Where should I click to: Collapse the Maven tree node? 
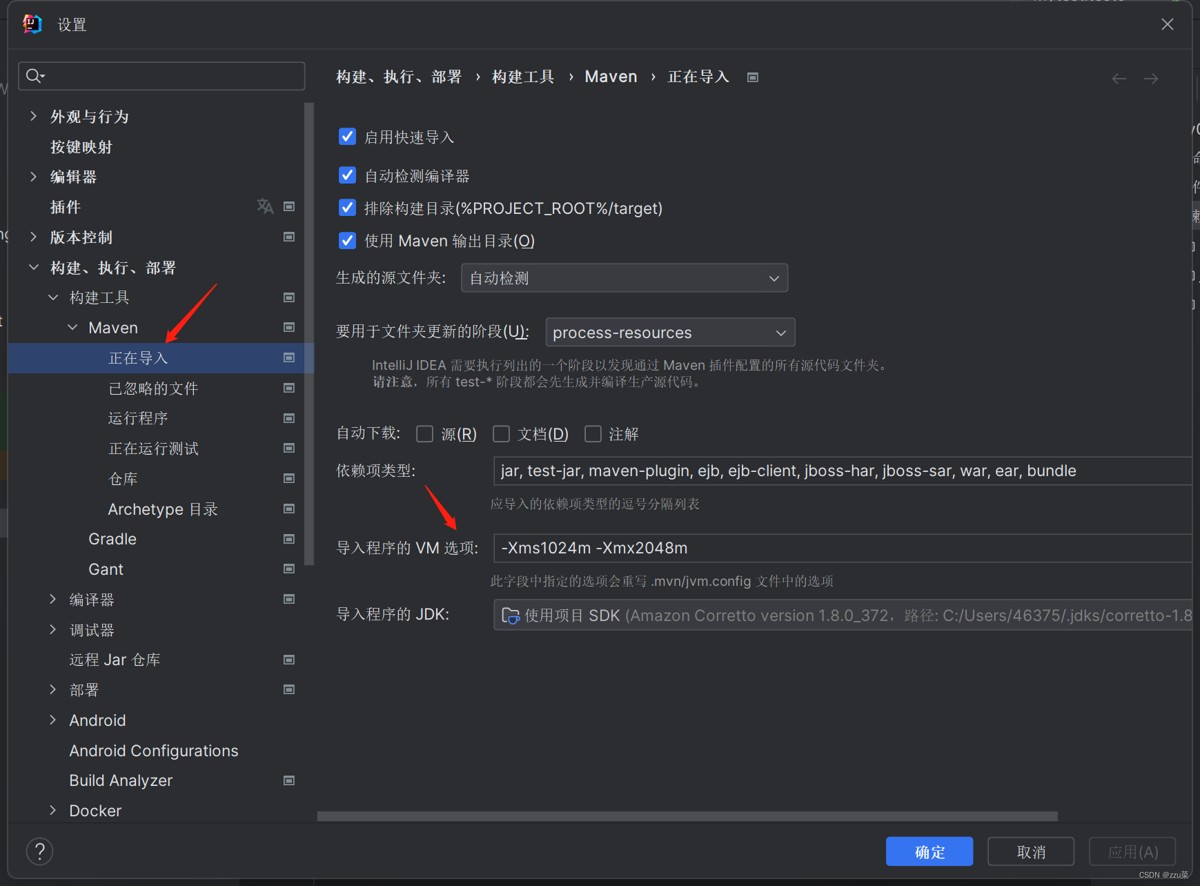(72, 327)
